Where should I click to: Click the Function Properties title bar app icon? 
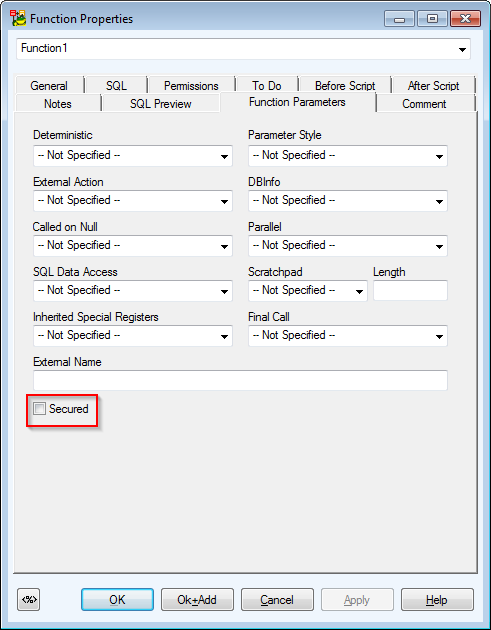(18, 18)
